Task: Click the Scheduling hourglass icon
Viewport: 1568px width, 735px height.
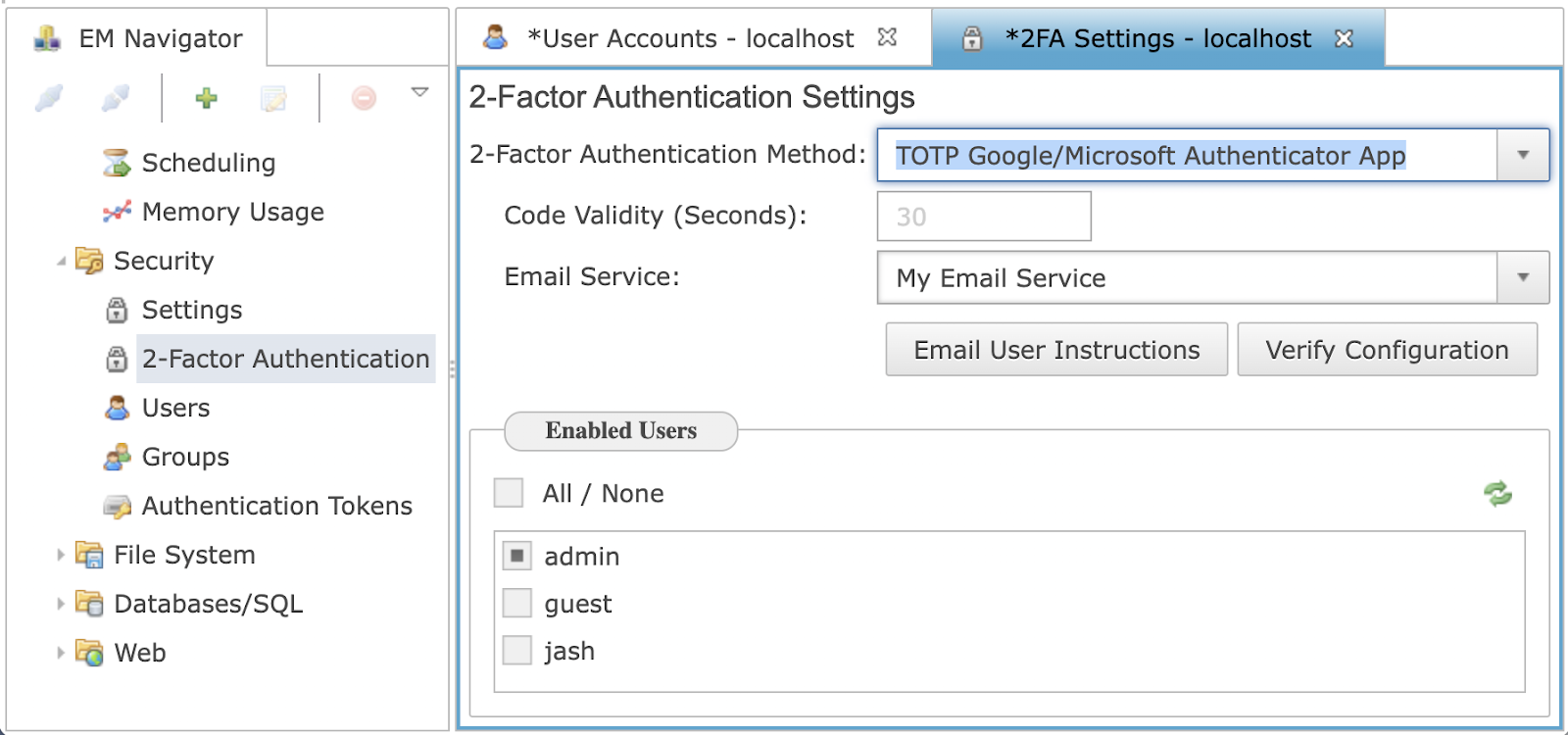Action: [x=117, y=163]
